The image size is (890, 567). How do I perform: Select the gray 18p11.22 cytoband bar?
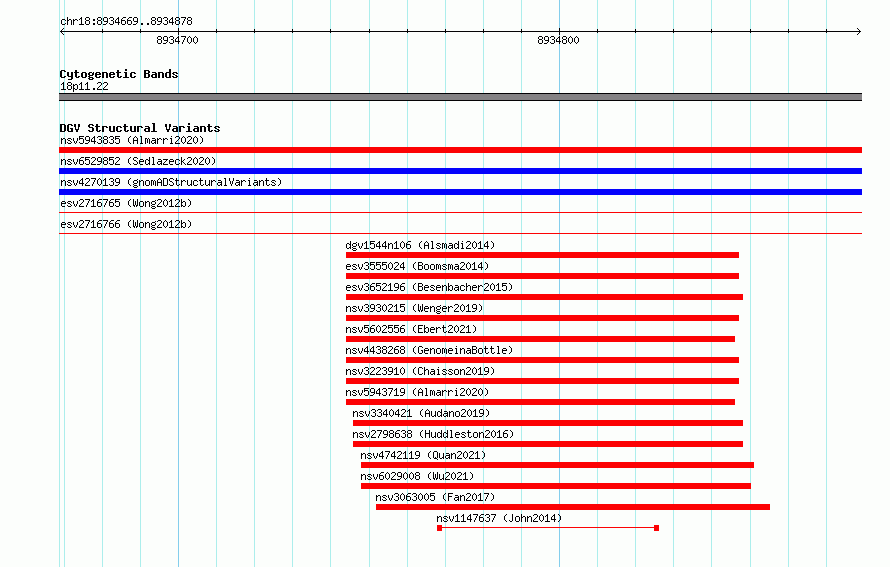460,97
